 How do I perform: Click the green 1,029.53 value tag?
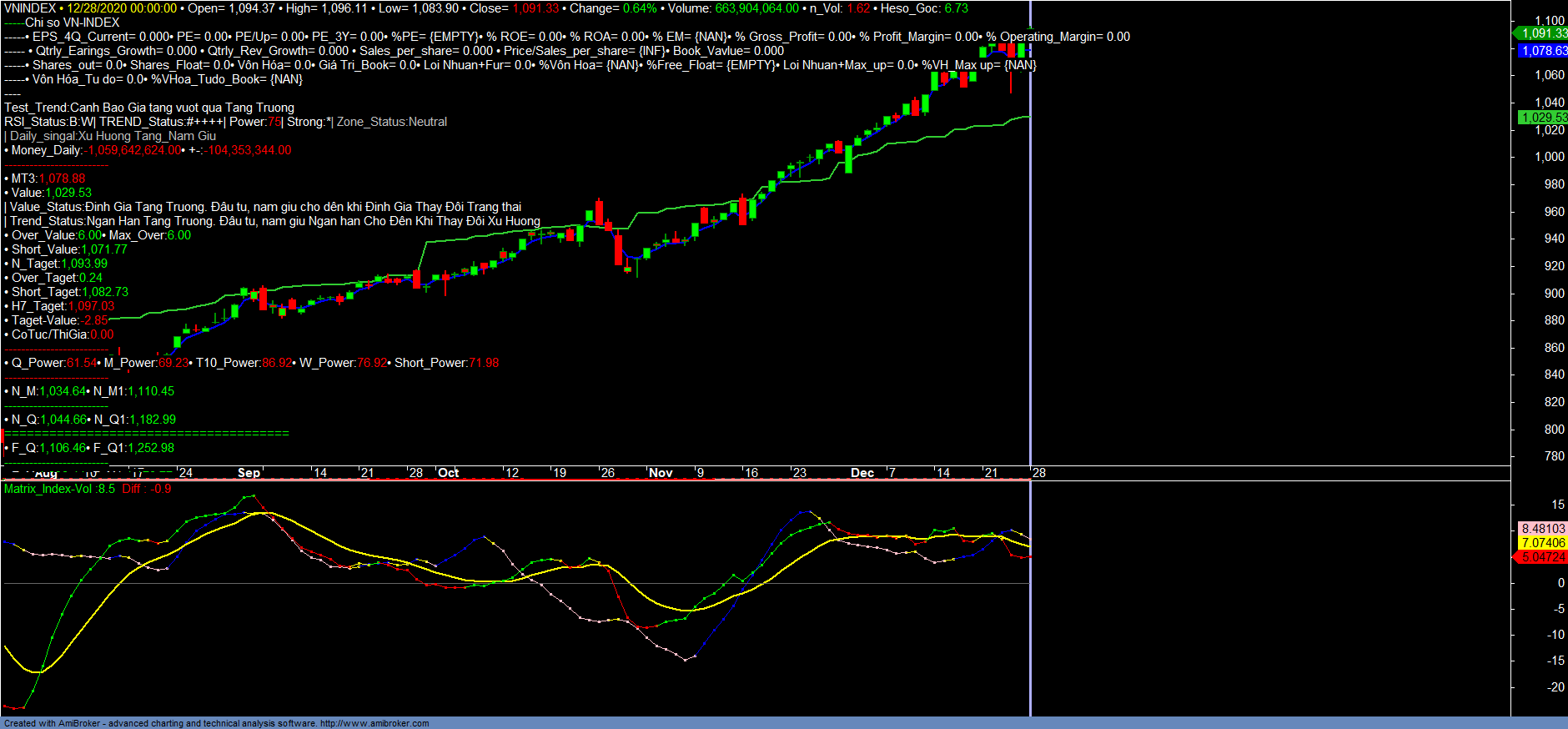1542,118
